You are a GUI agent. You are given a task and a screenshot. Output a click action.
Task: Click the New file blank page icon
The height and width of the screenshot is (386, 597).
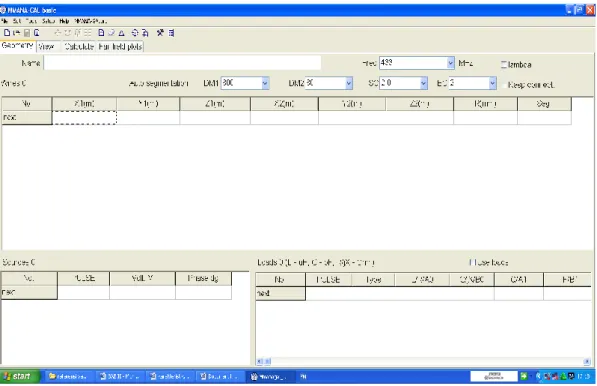[x=7, y=33]
